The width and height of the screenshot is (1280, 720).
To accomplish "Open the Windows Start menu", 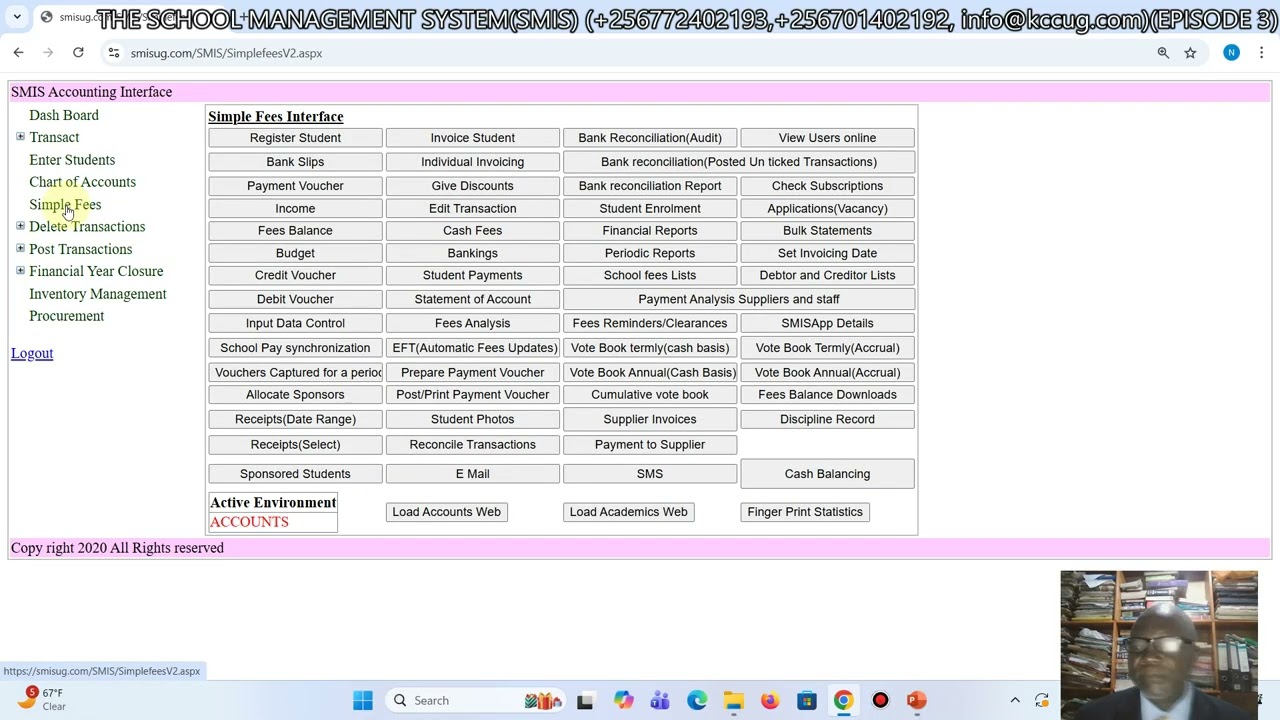I will pyautogui.click(x=362, y=700).
